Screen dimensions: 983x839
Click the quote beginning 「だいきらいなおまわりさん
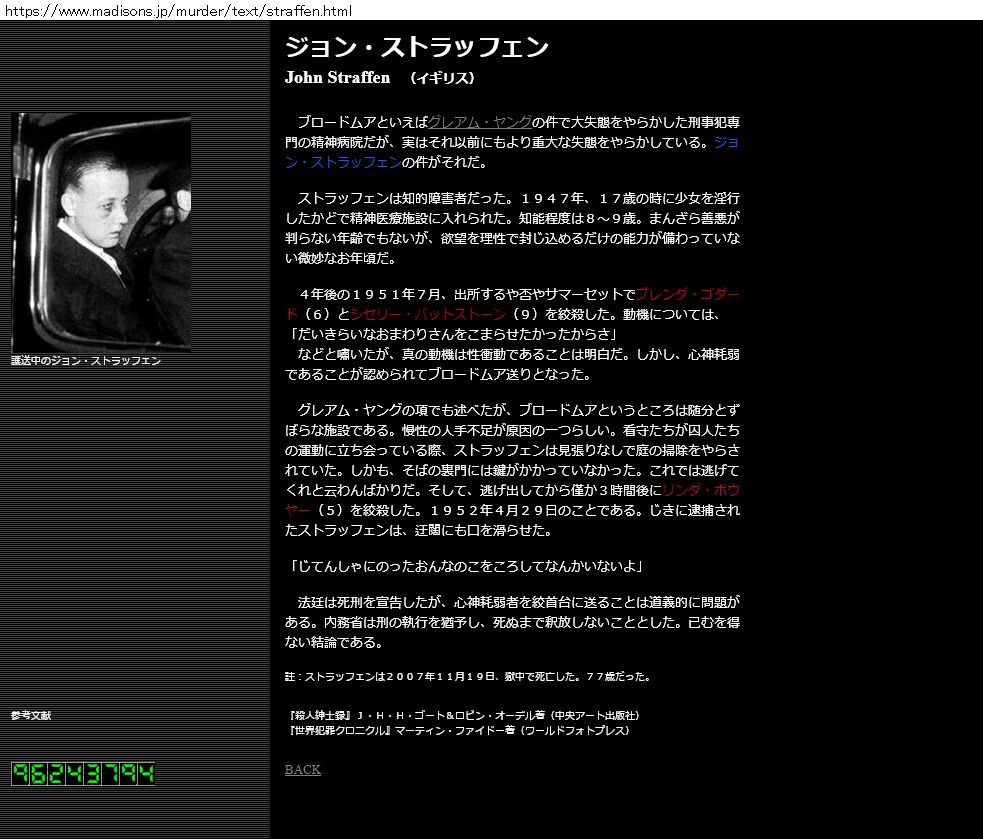[x=452, y=334]
